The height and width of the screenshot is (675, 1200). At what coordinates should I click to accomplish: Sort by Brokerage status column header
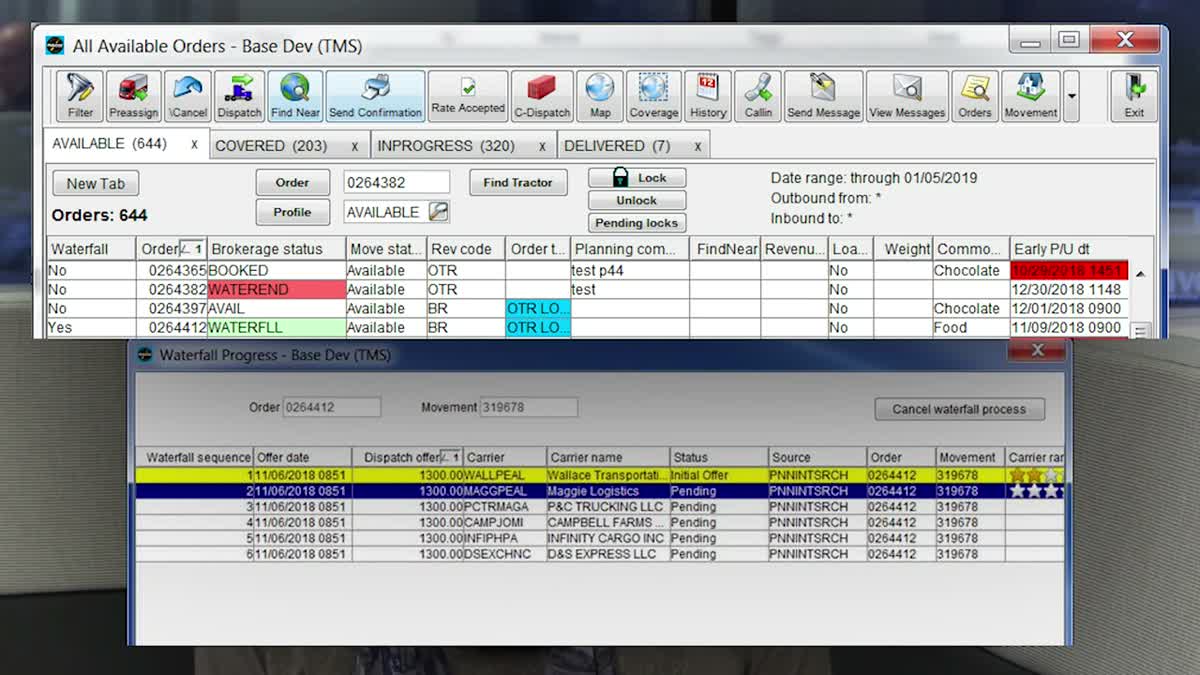(x=277, y=249)
